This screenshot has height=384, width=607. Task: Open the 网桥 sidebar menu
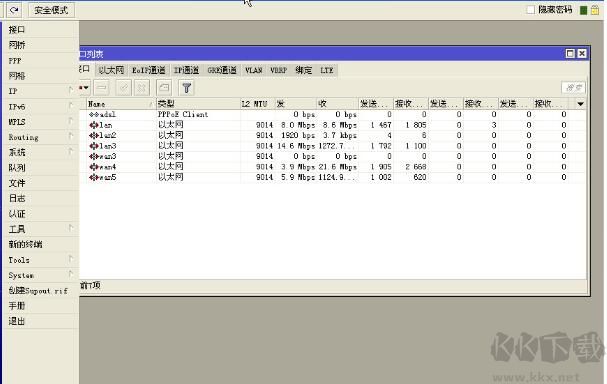coord(40,45)
